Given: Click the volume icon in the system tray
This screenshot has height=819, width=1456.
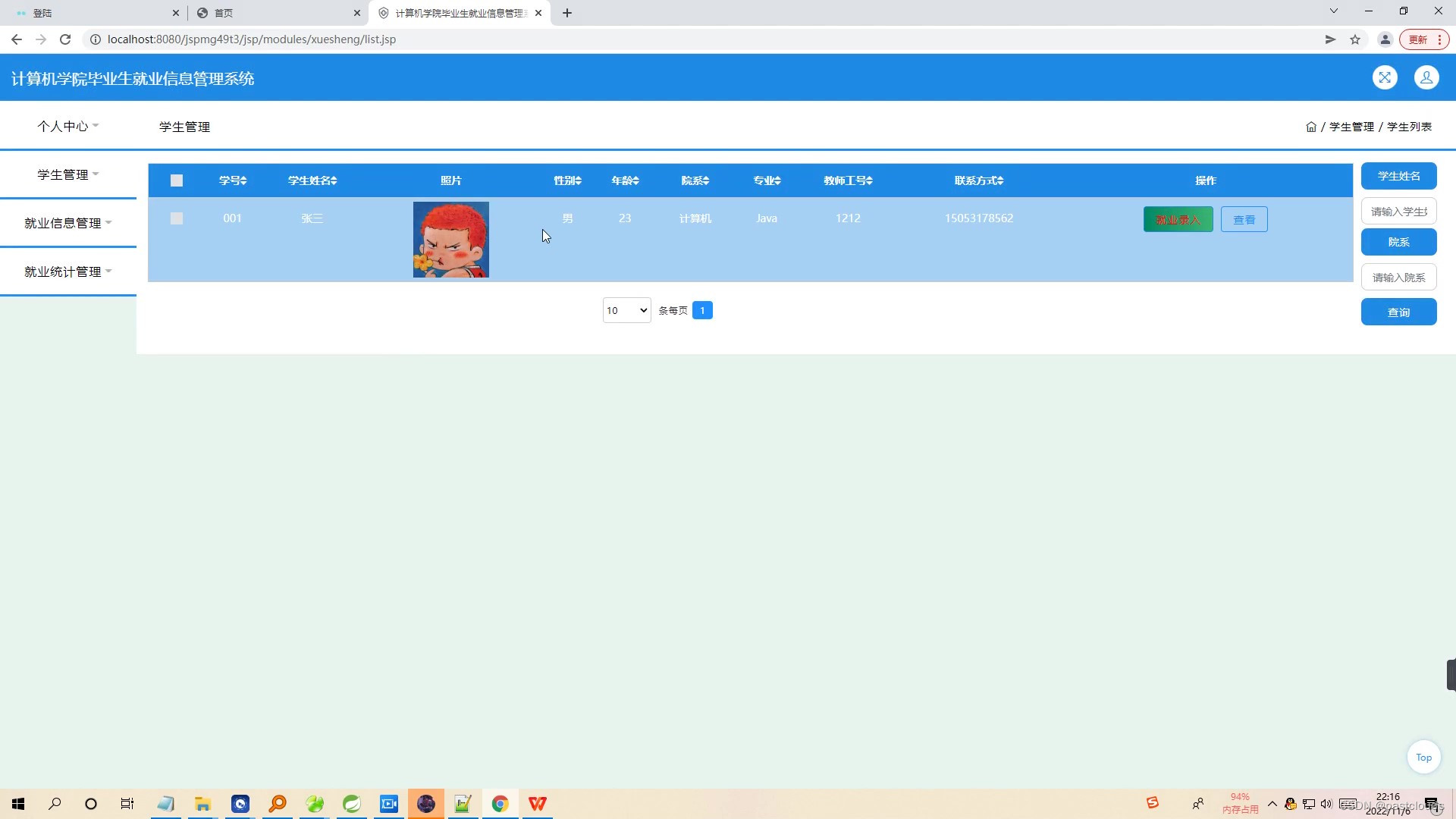Looking at the screenshot, I should [1326, 805].
